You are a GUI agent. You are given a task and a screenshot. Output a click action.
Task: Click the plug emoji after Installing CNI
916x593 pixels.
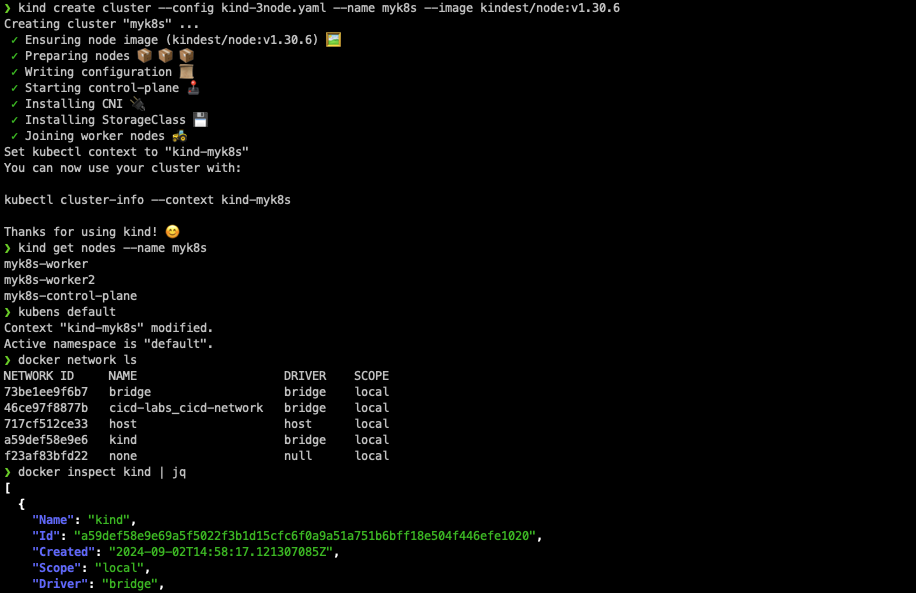137,103
